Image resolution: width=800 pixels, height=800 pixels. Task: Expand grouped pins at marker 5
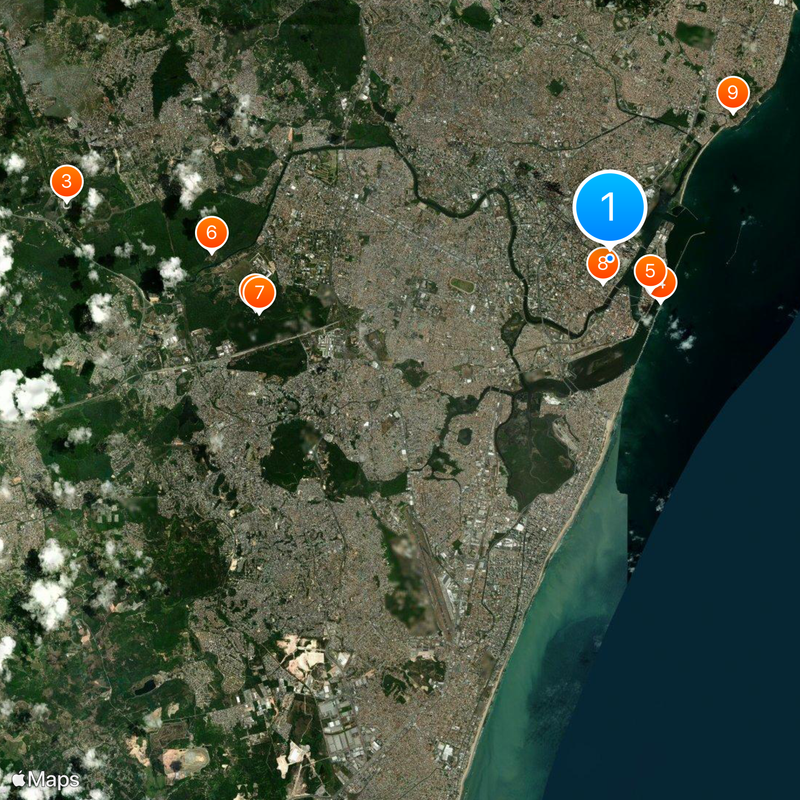[651, 269]
